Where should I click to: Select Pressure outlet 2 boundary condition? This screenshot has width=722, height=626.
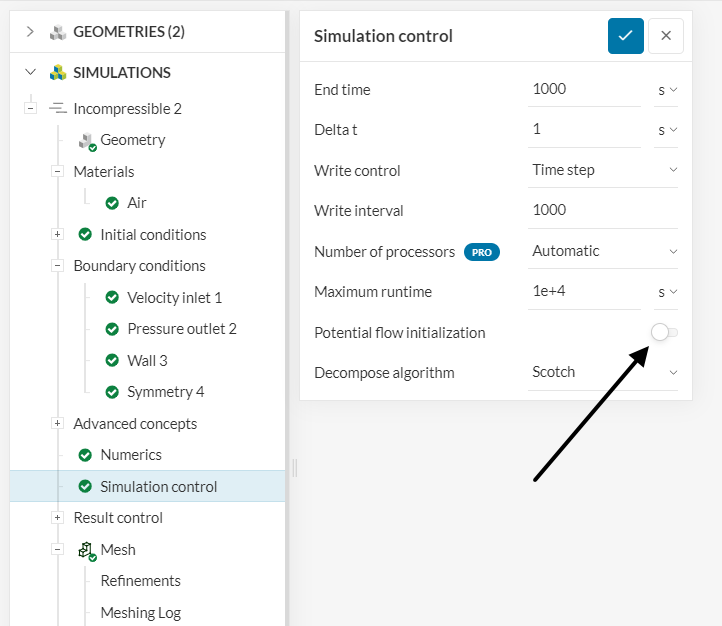[182, 329]
